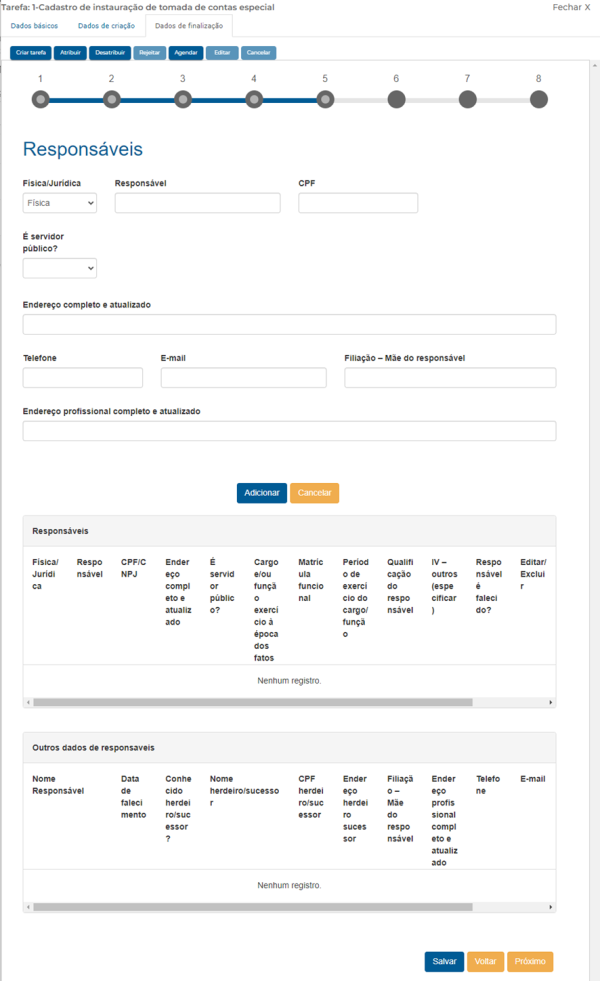600x981 pixels.
Task: Focus the Endereço completo e atualizado field
Action: pos(289,325)
